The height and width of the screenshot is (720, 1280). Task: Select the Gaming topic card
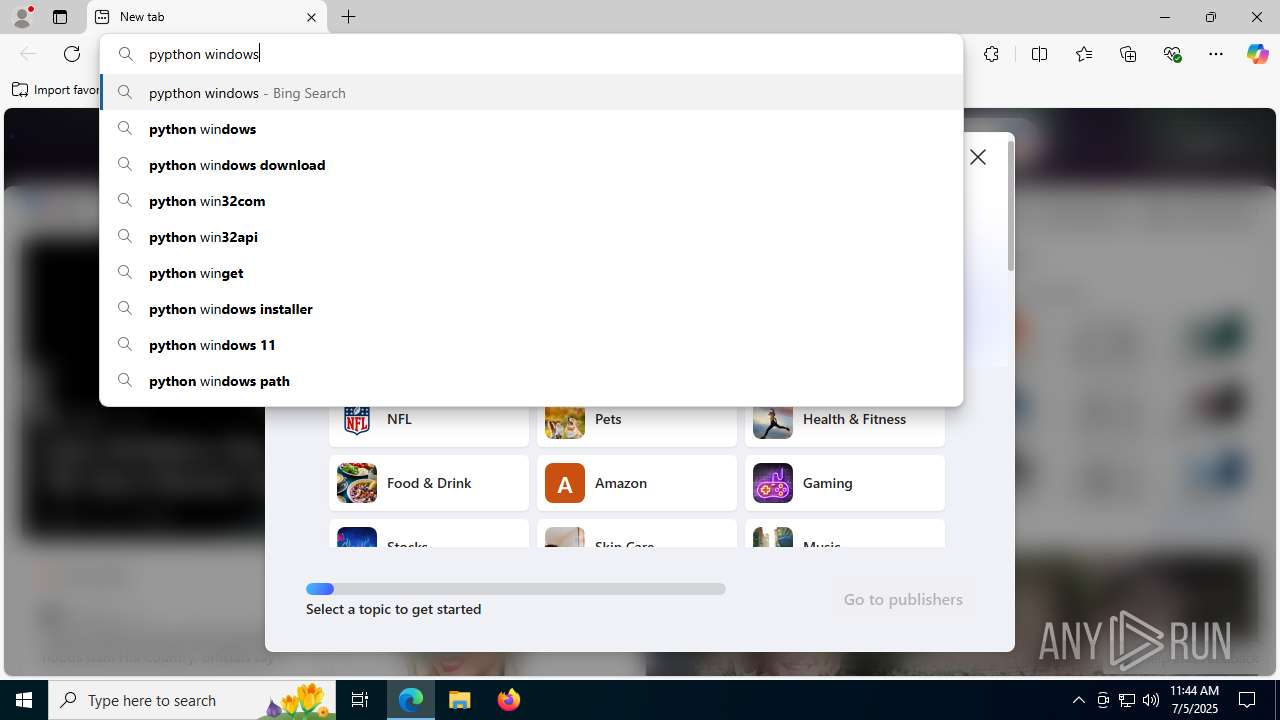845,483
